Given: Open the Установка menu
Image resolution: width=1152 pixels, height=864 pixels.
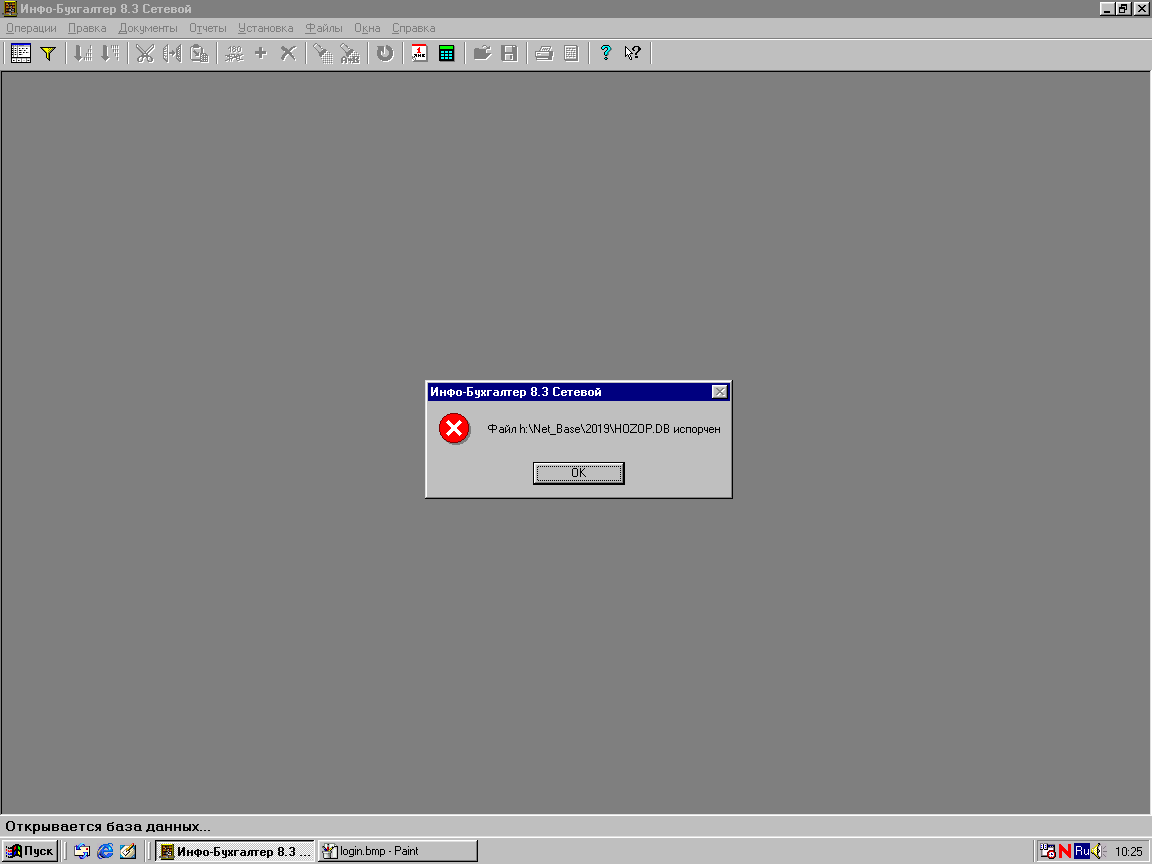Looking at the screenshot, I should click(265, 28).
